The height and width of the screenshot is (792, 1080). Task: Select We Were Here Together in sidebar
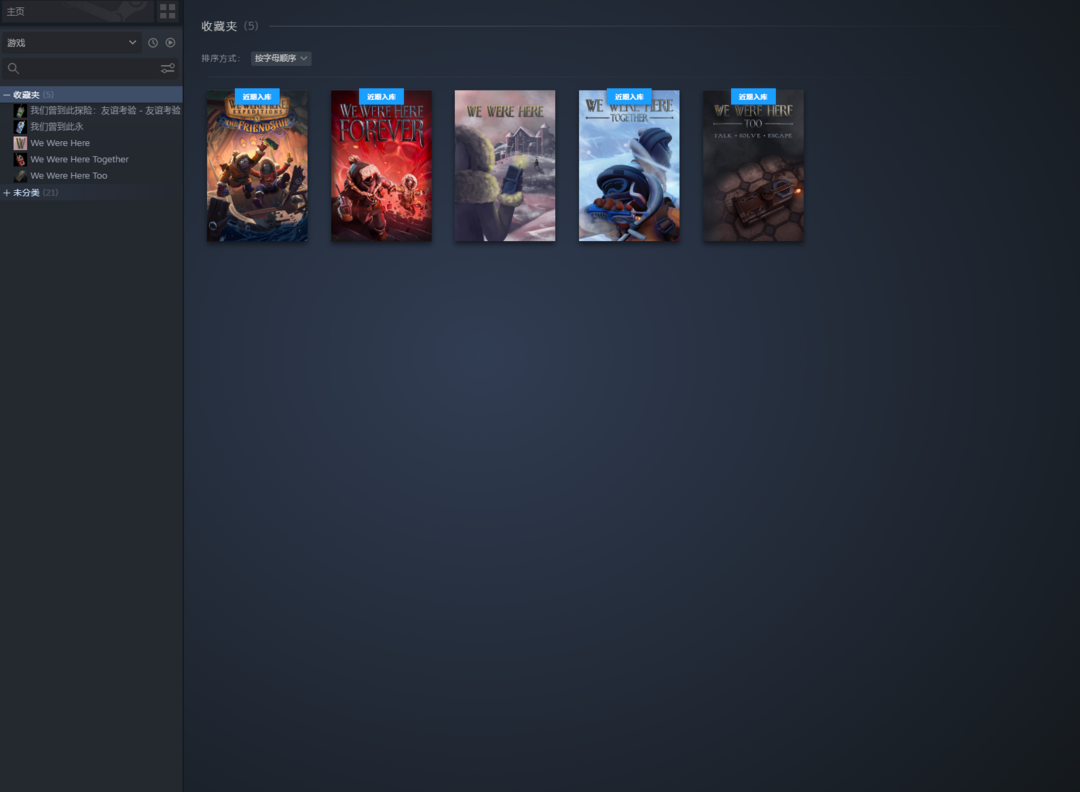point(79,159)
